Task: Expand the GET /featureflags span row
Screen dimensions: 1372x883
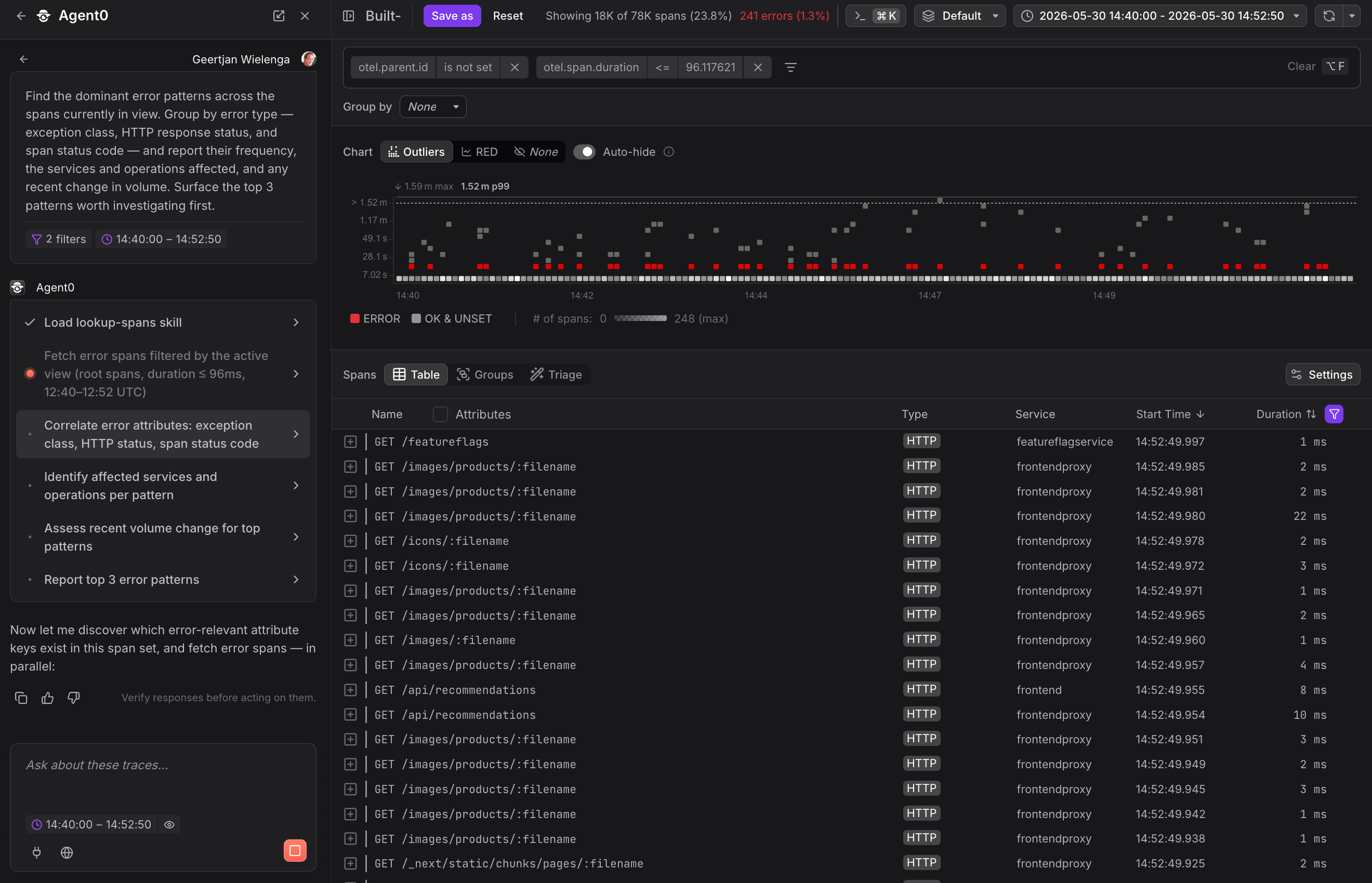Action: click(x=350, y=441)
